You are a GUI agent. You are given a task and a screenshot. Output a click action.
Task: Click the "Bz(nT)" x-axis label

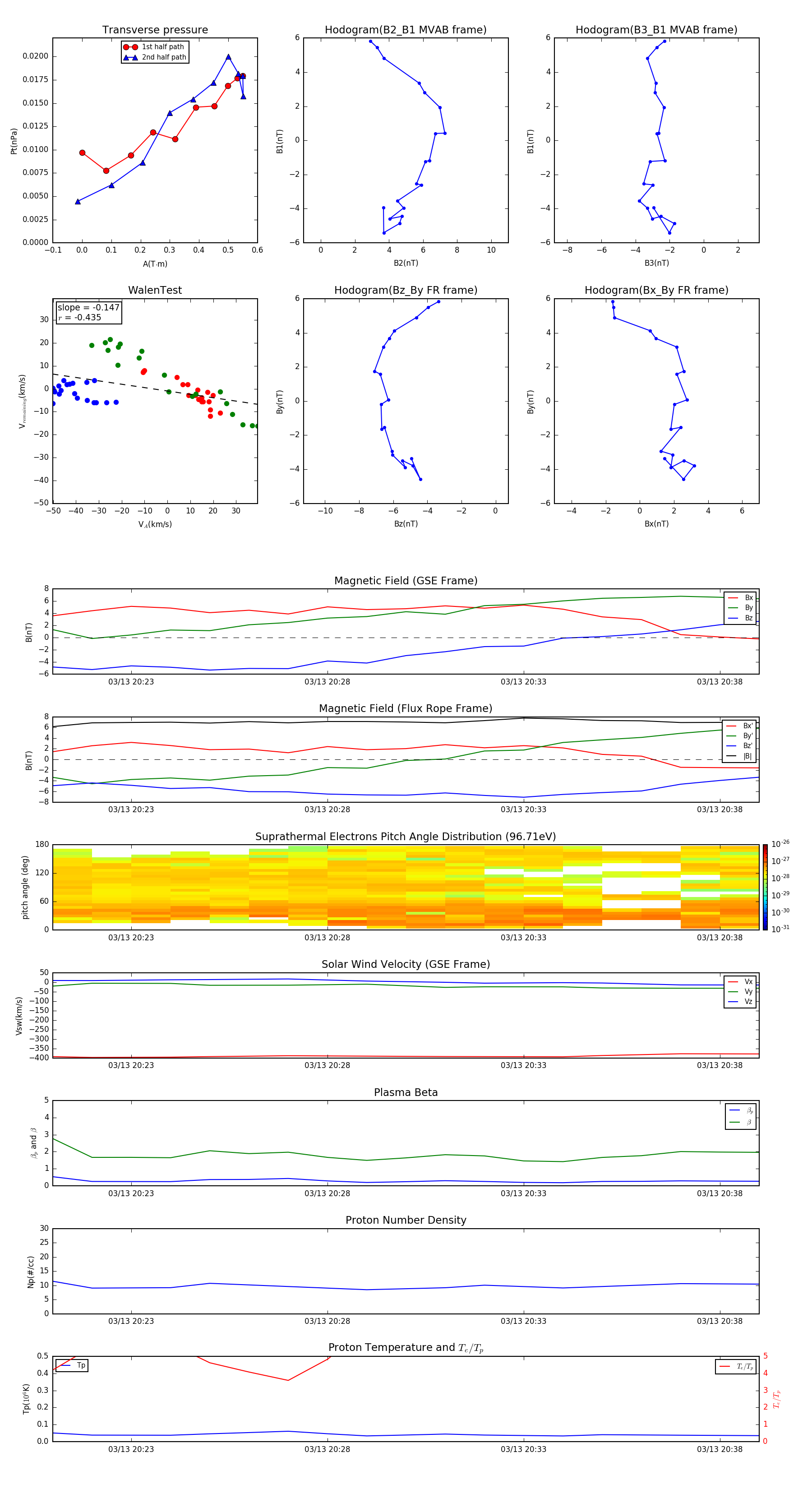pyautogui.click(x=406, y=524)
